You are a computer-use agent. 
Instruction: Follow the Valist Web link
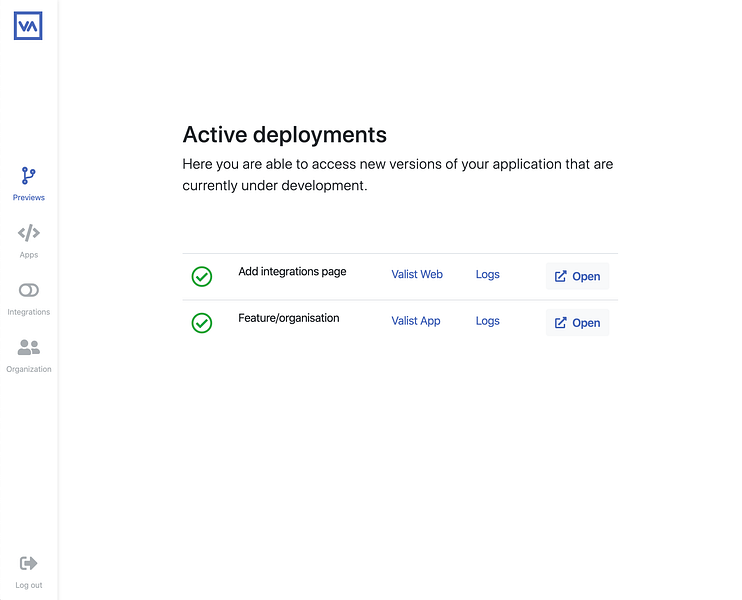click(417, 274)
